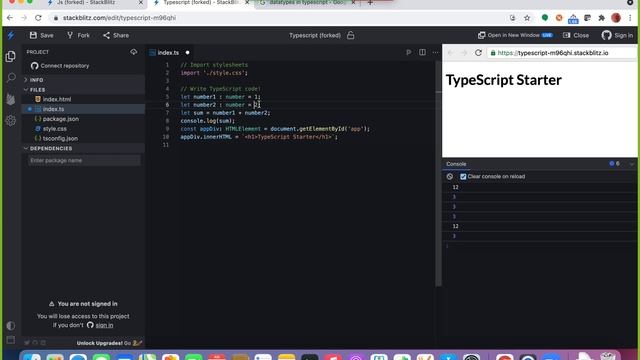Select the Console tab
Image resolution: width=640 pixels, height=360 pixels.
point(456,164)
